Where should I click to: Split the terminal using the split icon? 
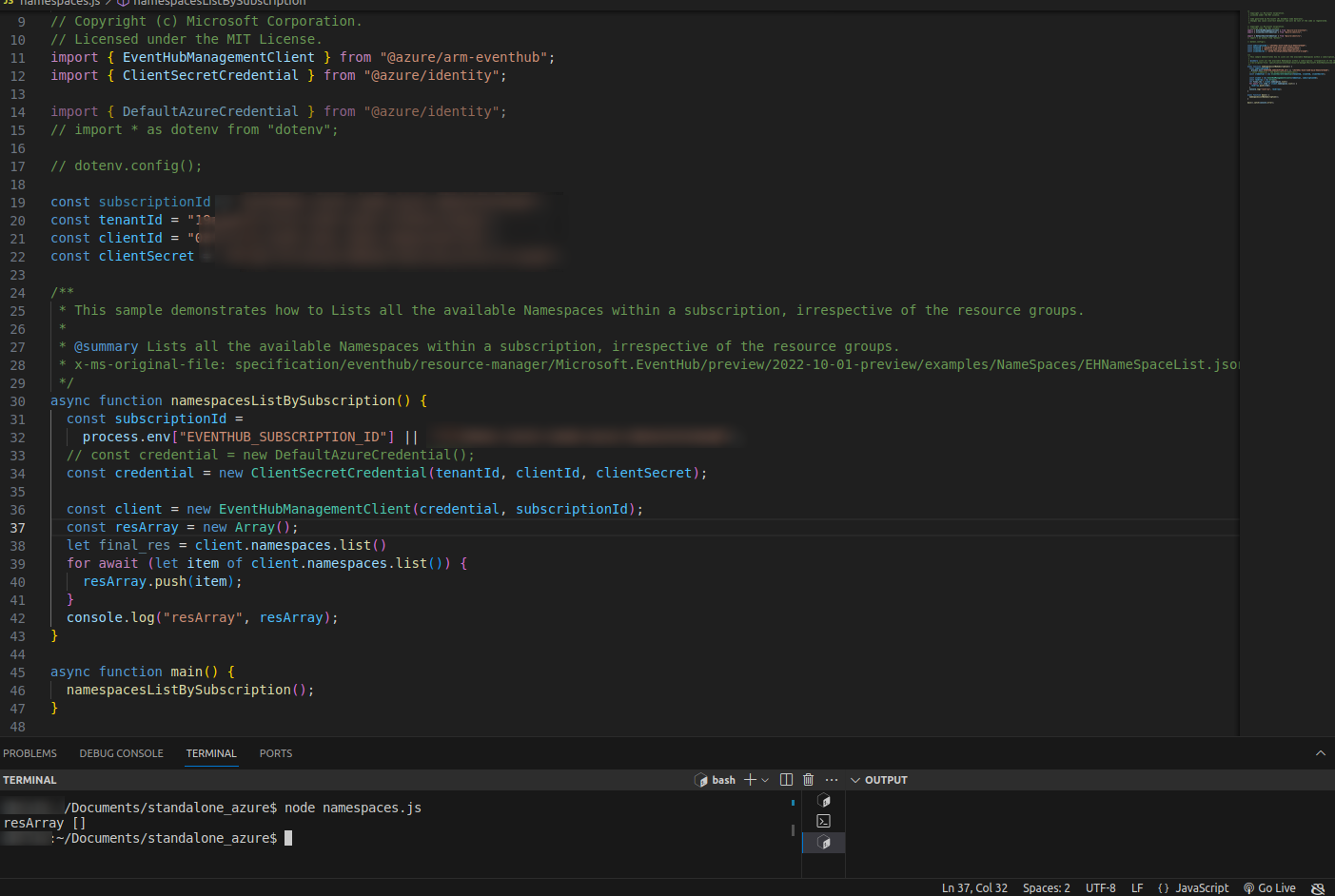(786, 779)
